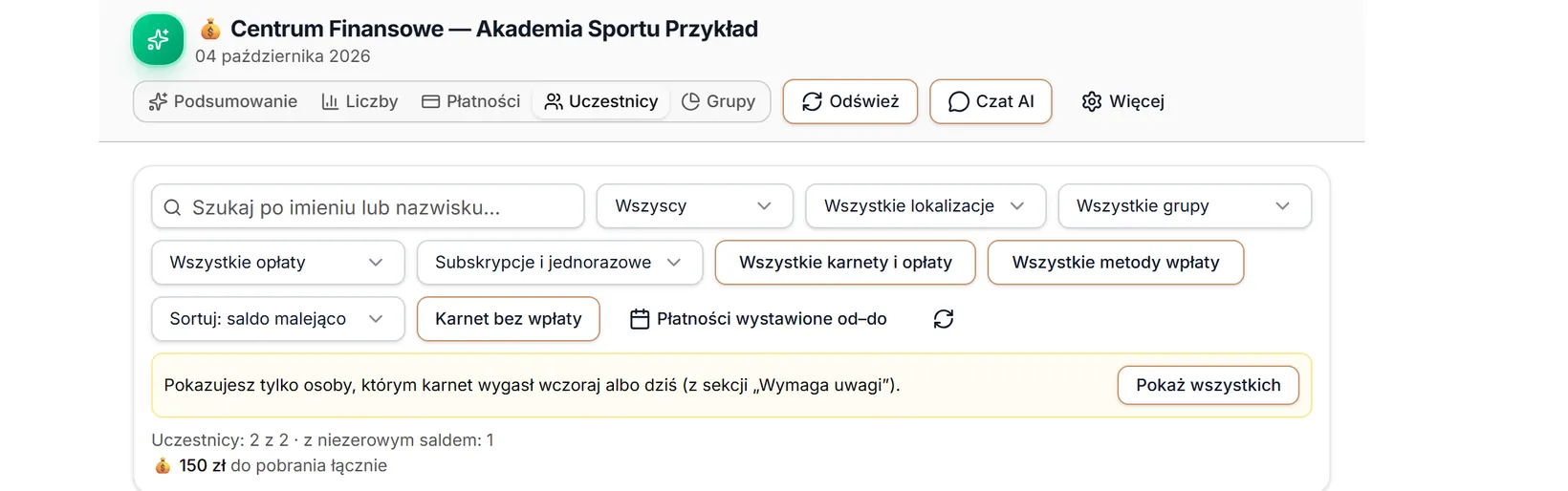Click the Odśwież button
The width and height of the screenshot is (1568, 491).
[850, 101]
